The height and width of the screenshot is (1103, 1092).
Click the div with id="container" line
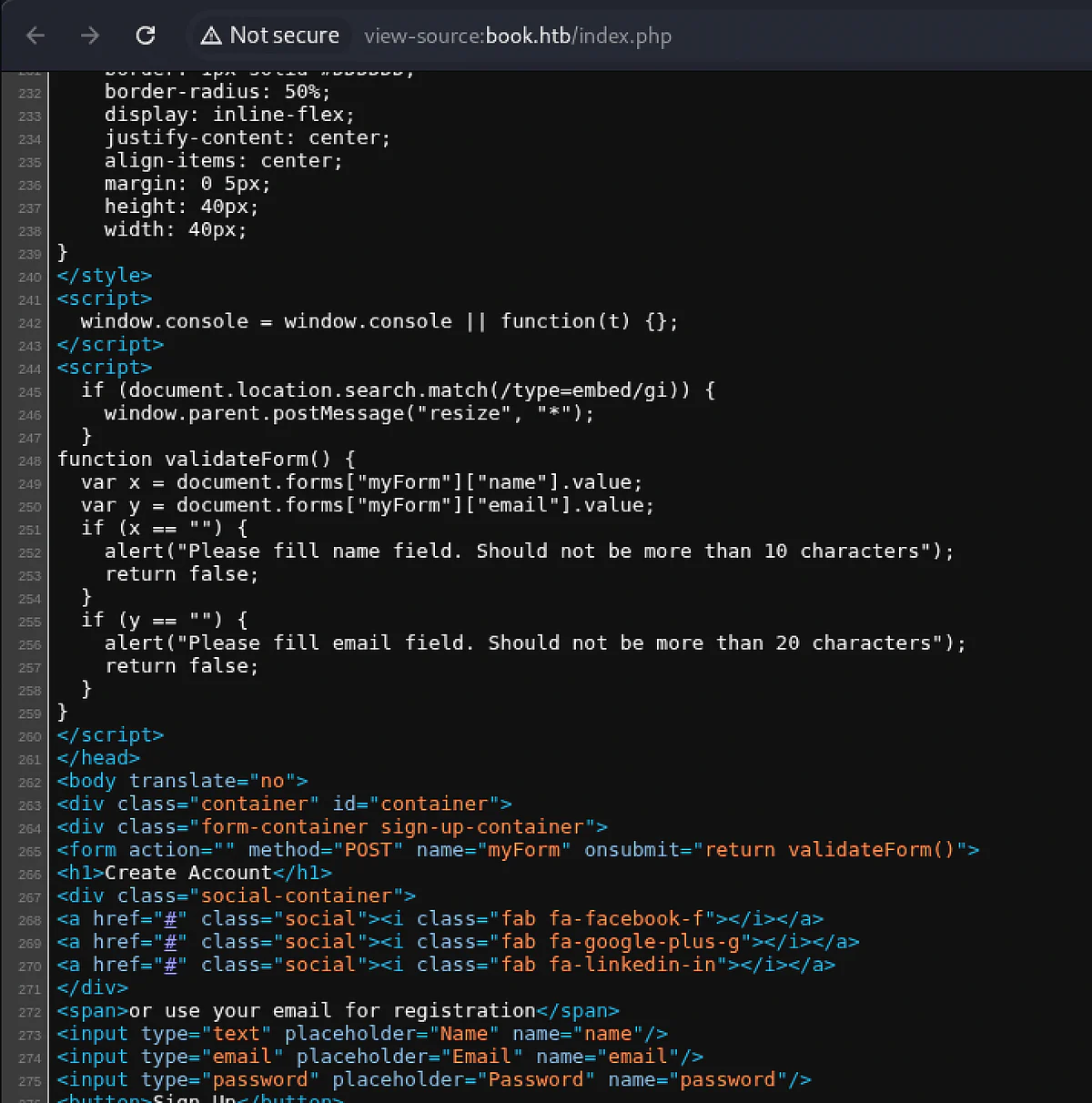tap(285, 804)
